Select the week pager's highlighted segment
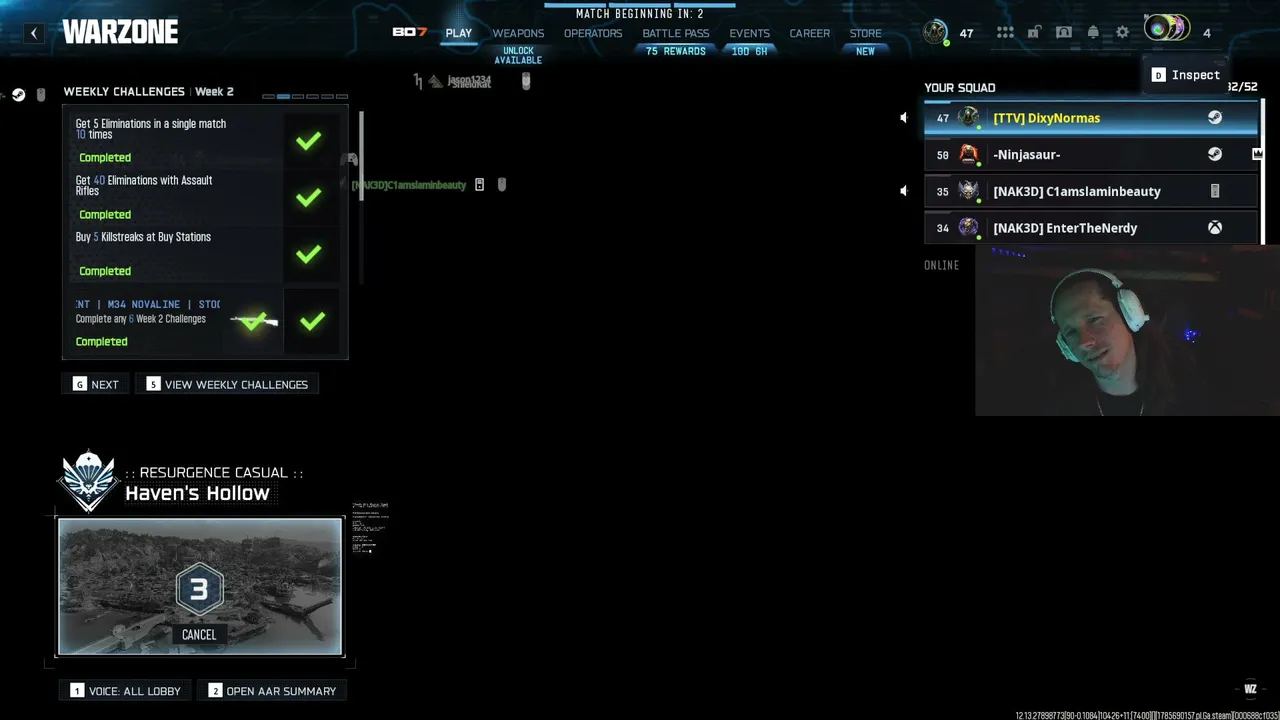 [x=283, y=97]
